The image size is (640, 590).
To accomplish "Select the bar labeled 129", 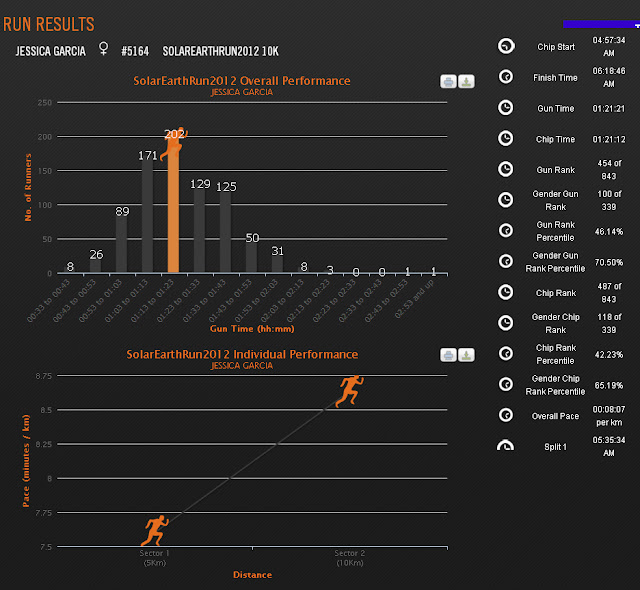I will 199,231.
